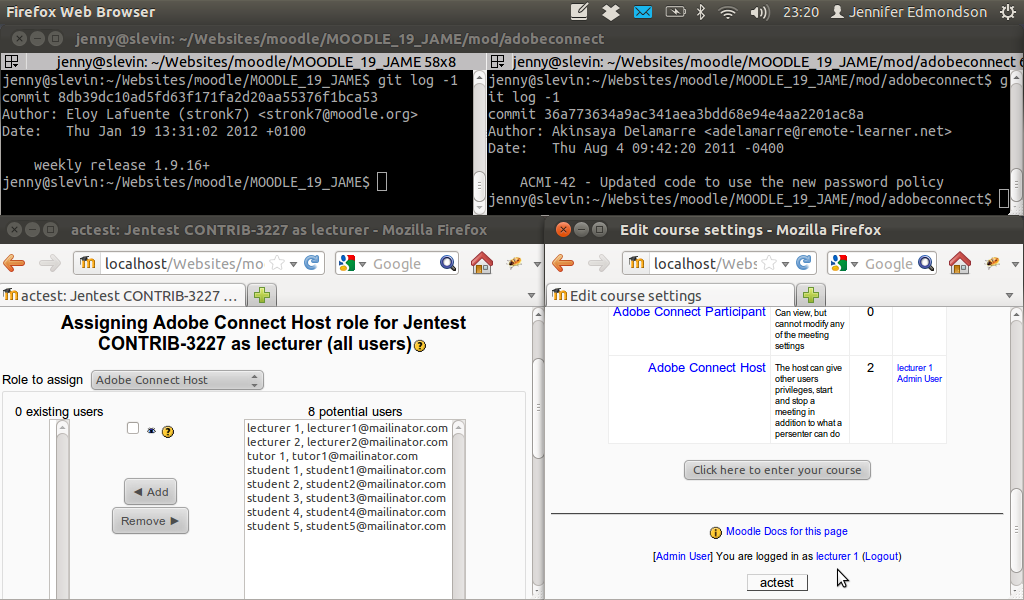Go back in Edit course settings window

[x=563, y=263]
